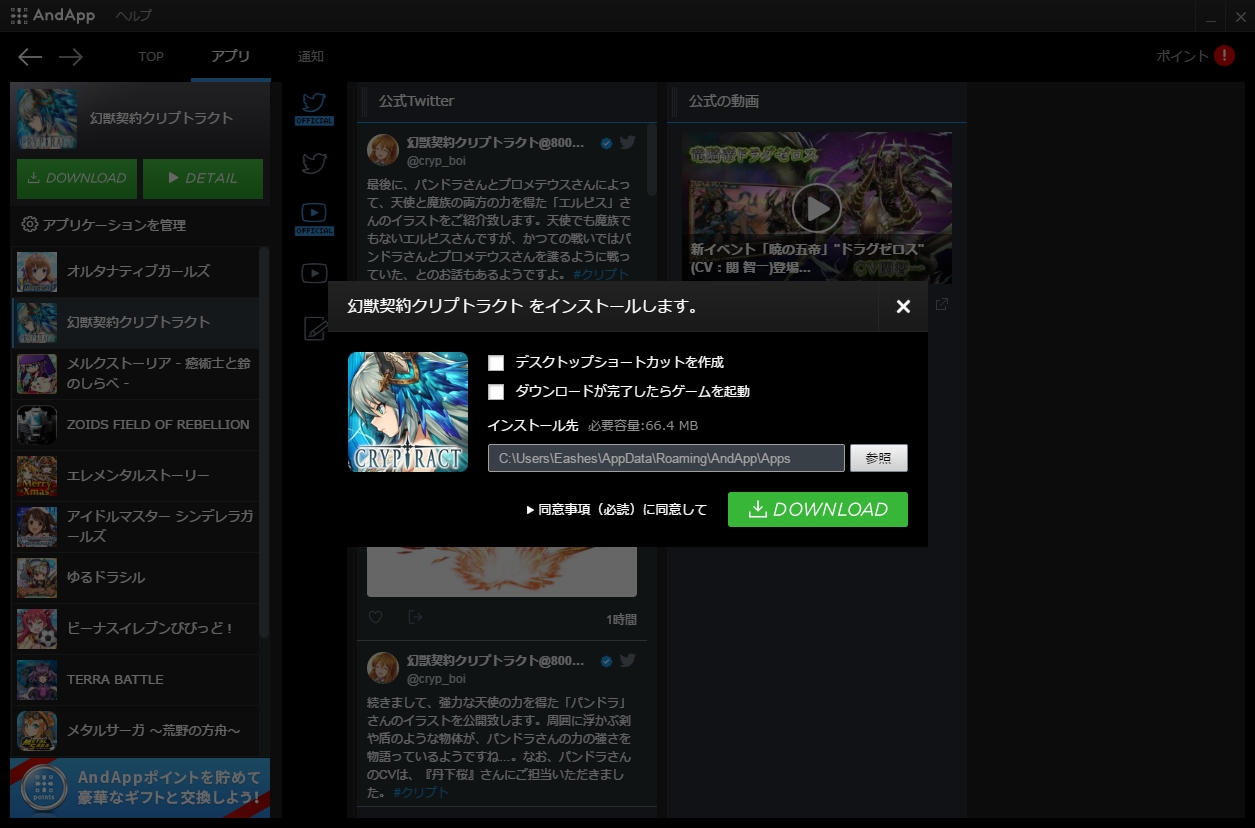Click the selected app header thumbnail
Screen dimensions: 1255x828
[47, 119]
